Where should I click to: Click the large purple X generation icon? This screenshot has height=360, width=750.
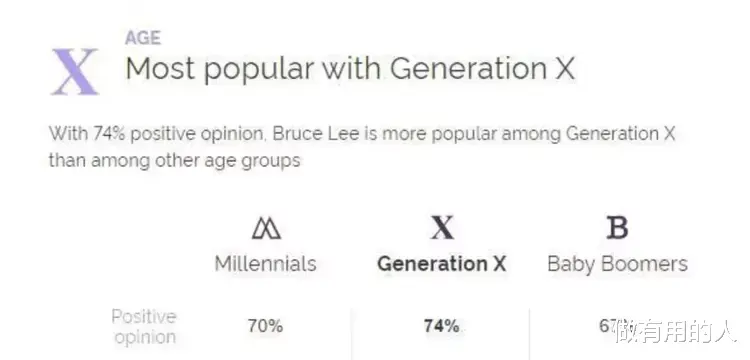tap(75, 72)
